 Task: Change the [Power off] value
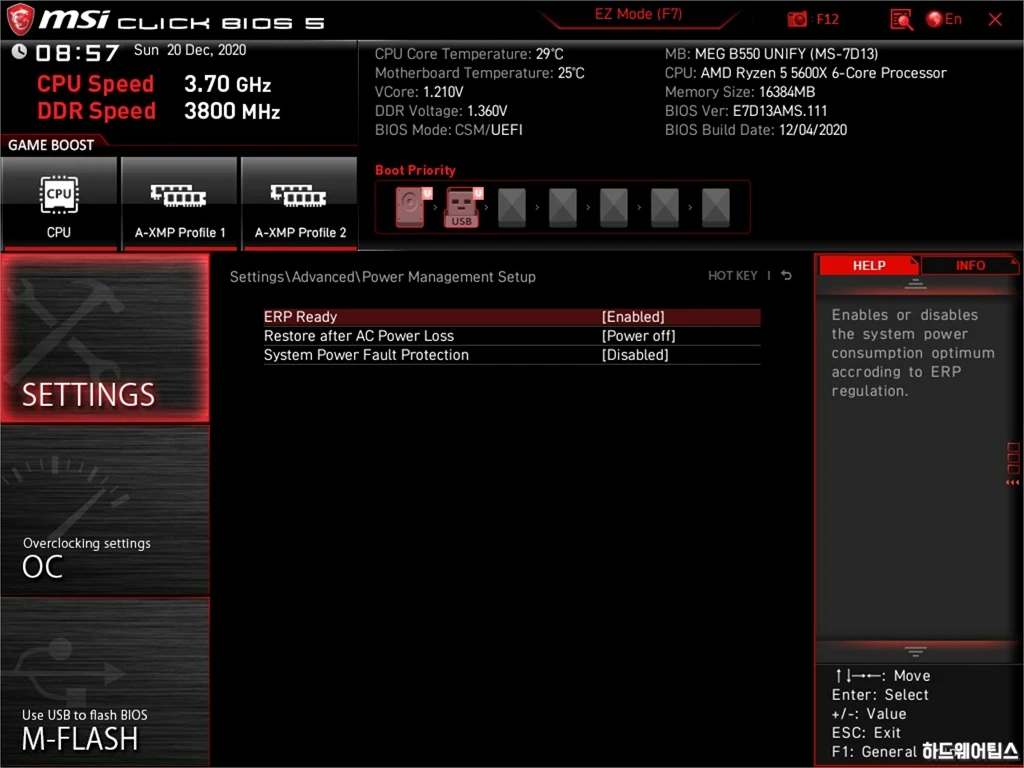point(638,336)
